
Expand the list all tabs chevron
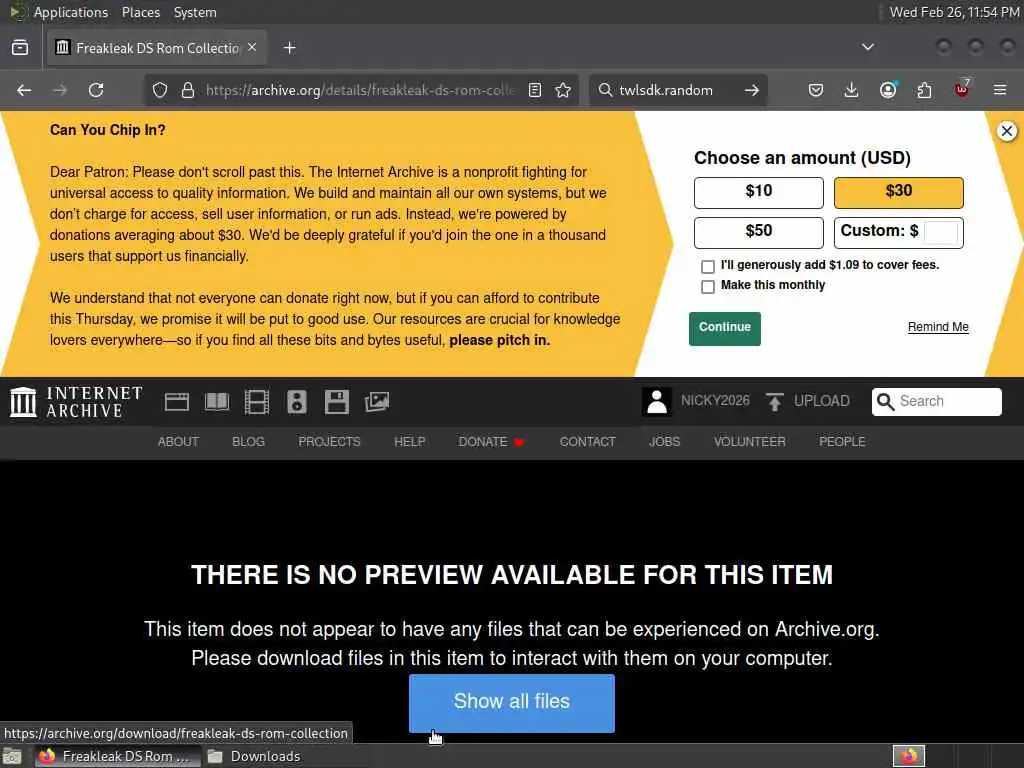click(868, 47)
